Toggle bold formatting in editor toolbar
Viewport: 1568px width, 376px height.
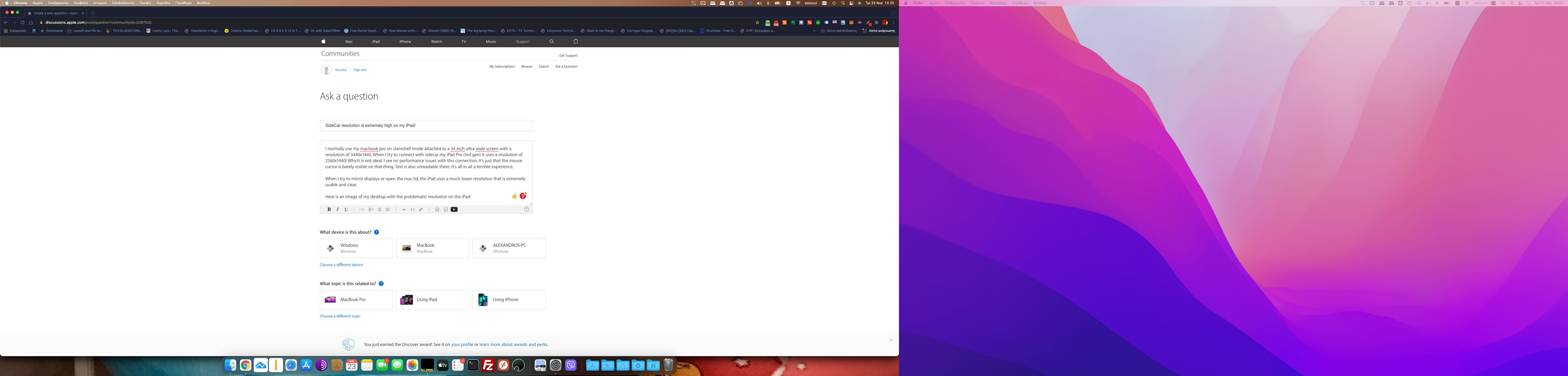pos(329,209)
